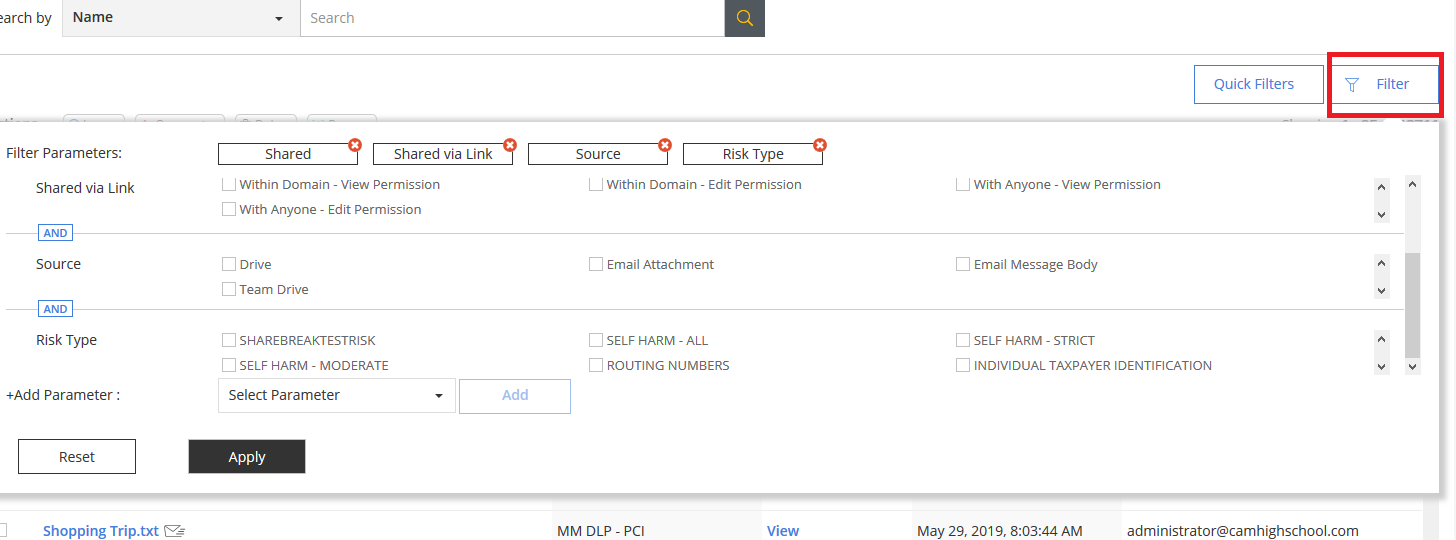Check With Anyone - Edit Permission
Image resolution: width=1456 pixels, height=540 pixels.
[229, 209]
